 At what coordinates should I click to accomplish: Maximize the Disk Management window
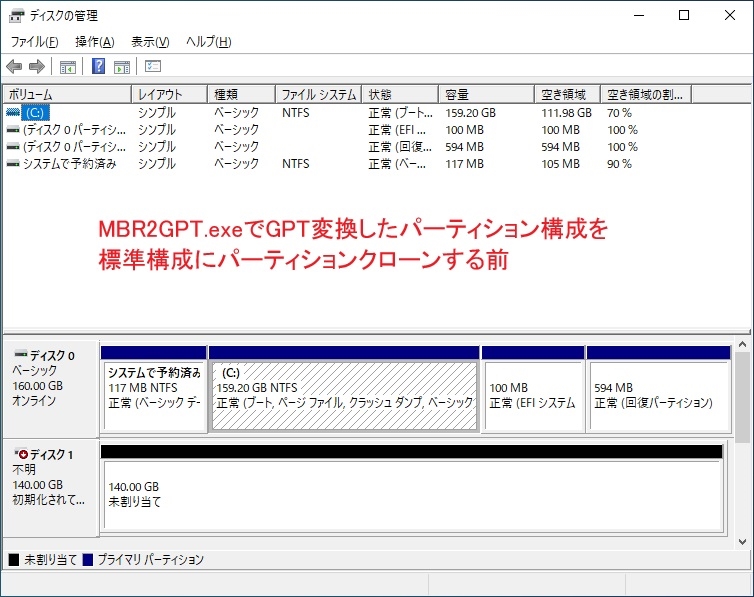click(684, 15)
